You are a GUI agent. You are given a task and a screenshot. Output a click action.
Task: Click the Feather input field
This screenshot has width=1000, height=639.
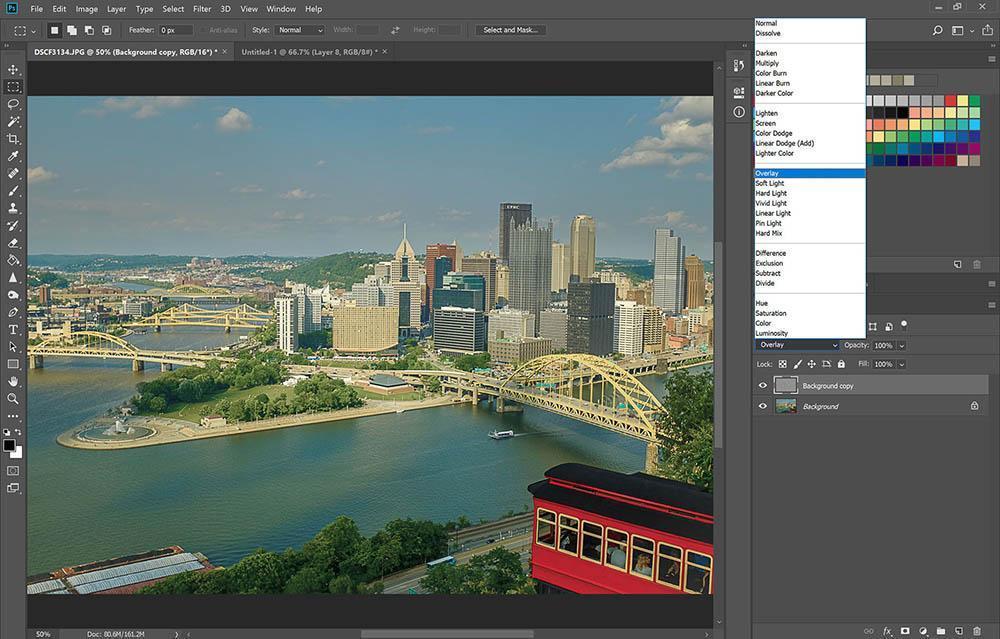pyautogui.click(x=174, y=30)
